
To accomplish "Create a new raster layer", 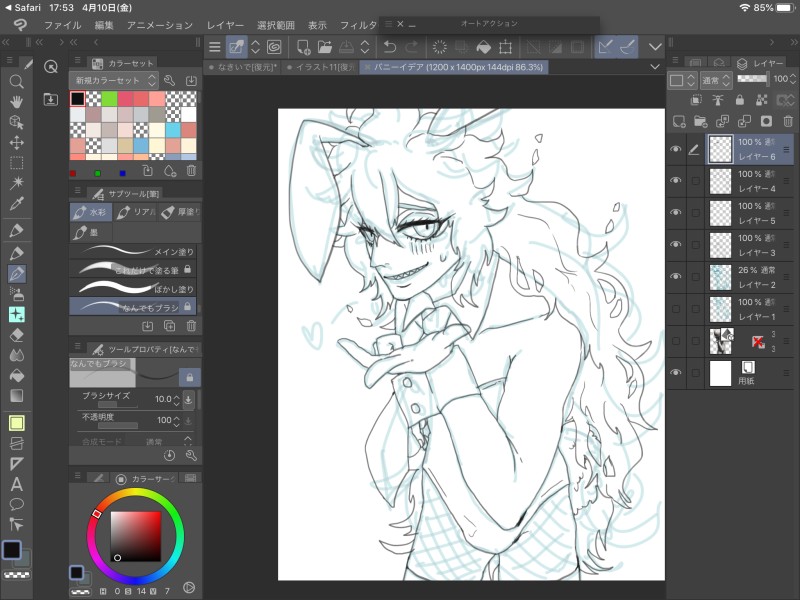I will pos(679,121).
